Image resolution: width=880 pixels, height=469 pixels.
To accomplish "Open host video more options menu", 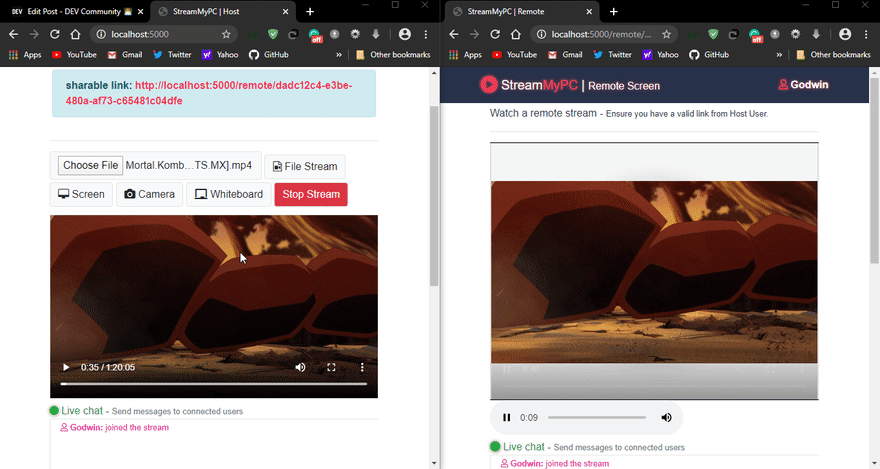I will coord(362,367).
